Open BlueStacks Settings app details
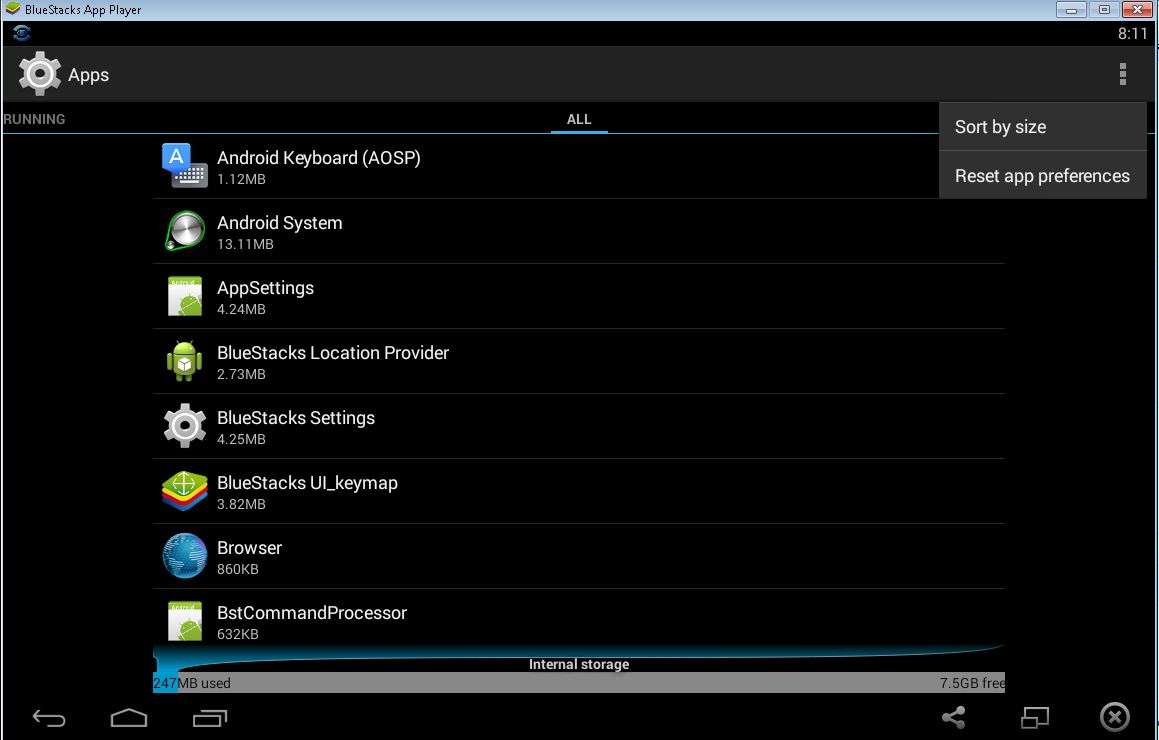1159x740 pixels. pyautogui.click(x=579, y=427)
